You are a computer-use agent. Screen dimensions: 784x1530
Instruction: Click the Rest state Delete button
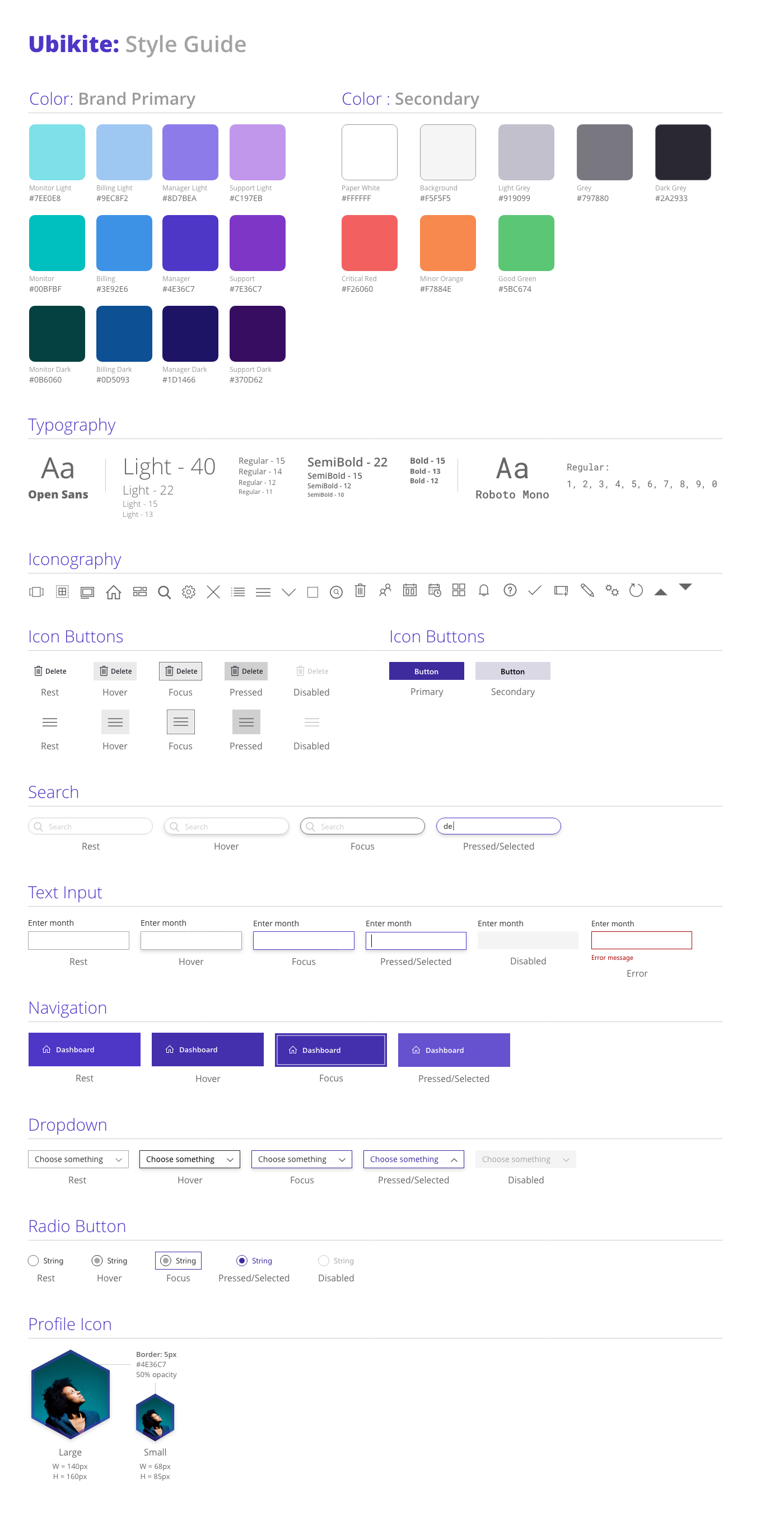50,671
